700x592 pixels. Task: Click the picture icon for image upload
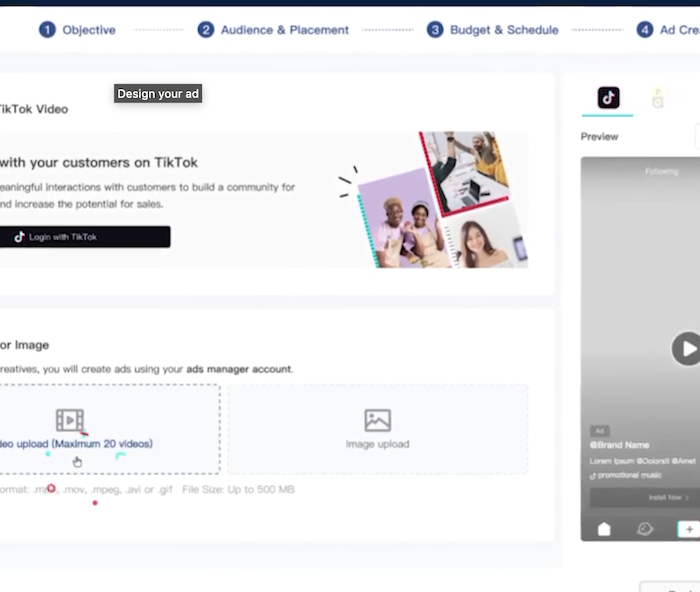click(x=378, y=420)
